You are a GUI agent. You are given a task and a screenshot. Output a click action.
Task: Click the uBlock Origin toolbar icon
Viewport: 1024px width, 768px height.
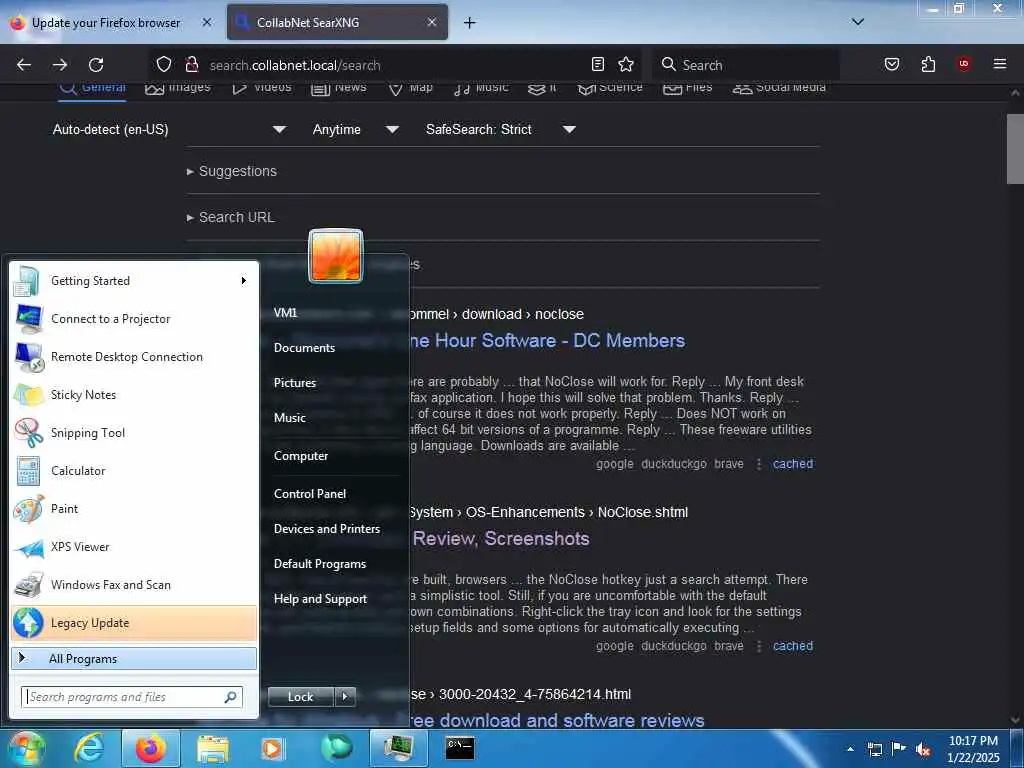pyautogui.click(x=964, y=64)
